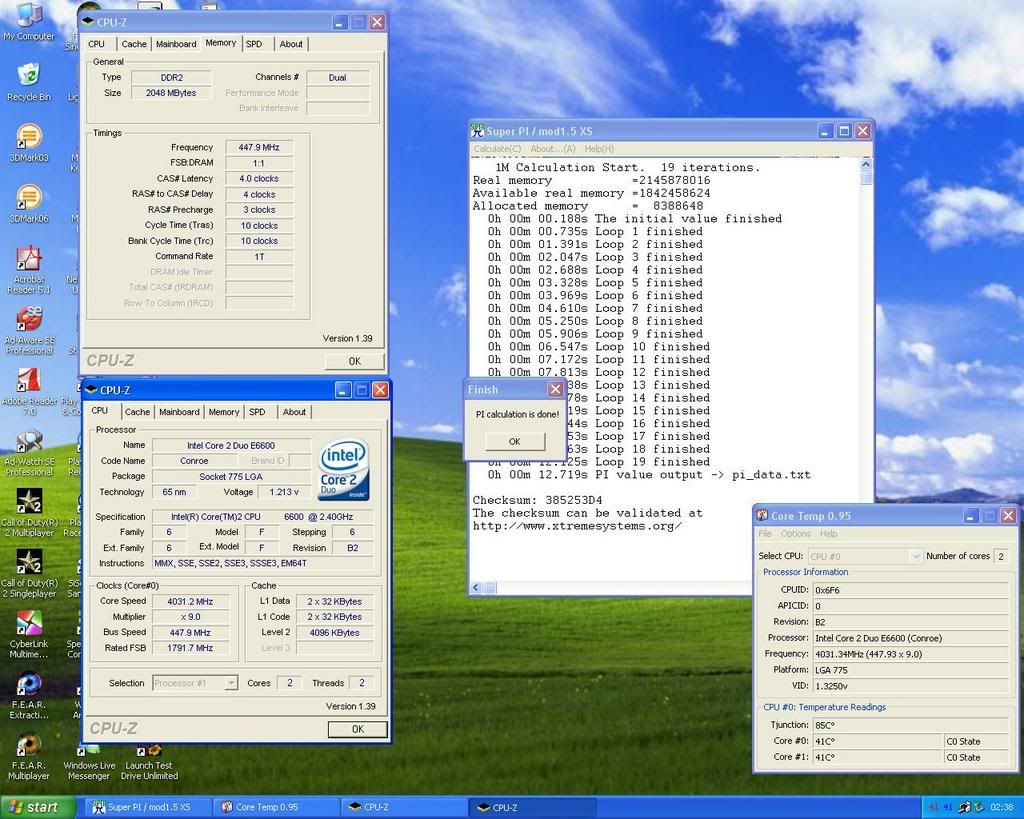
Task: Open the Options menu in Core Temp
Action: pyautogui.click(x=795, y=534)
